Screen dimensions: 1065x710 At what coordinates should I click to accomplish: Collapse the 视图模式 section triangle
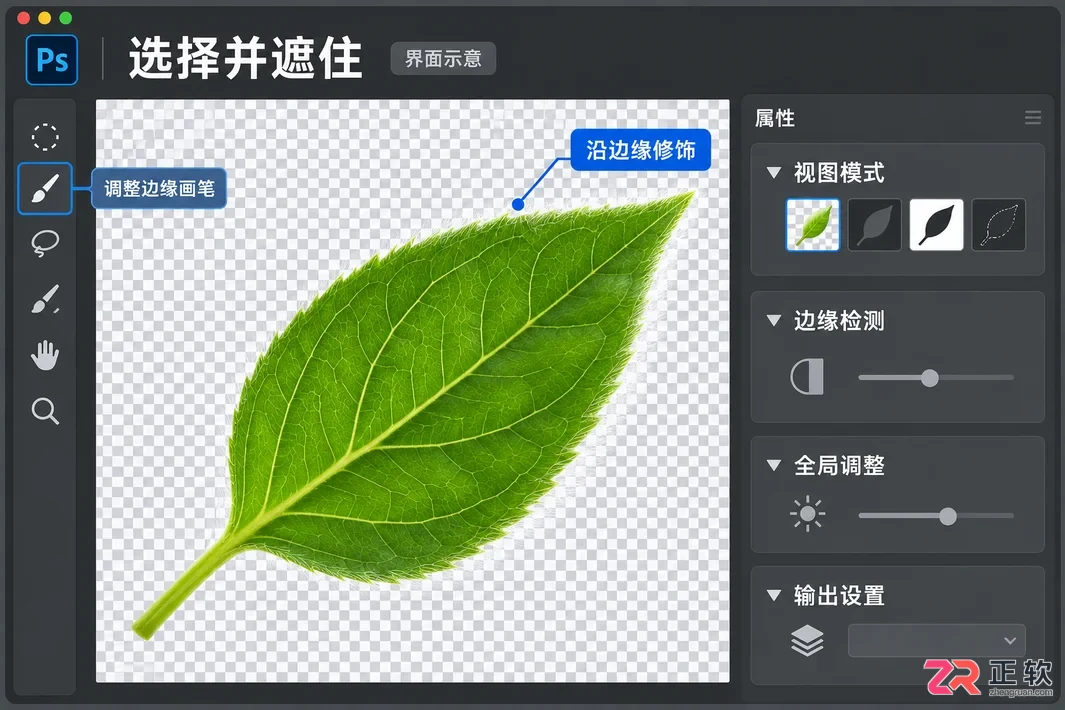coord(774,173)
